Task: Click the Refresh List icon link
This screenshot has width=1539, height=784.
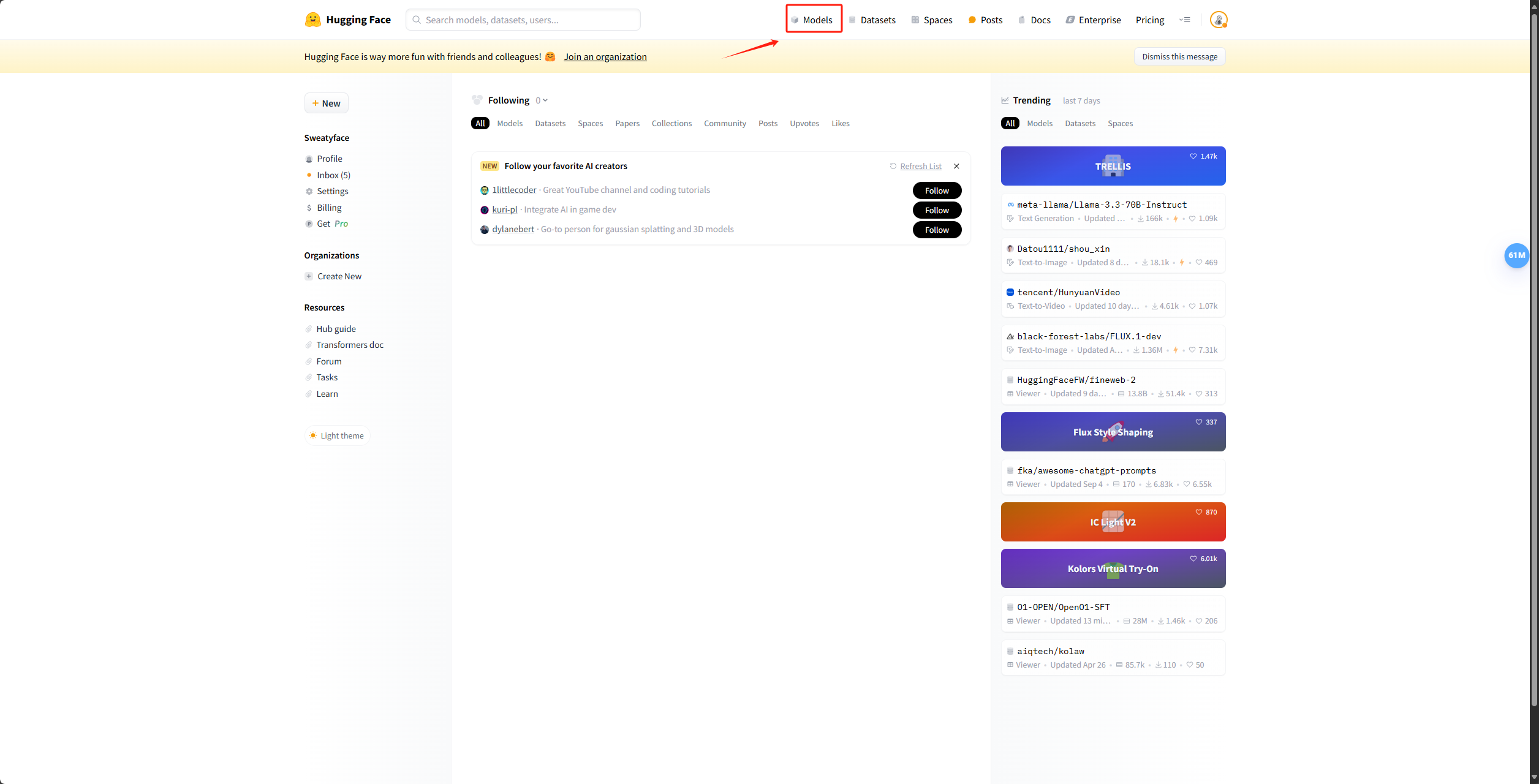Action: click(893, 166)
